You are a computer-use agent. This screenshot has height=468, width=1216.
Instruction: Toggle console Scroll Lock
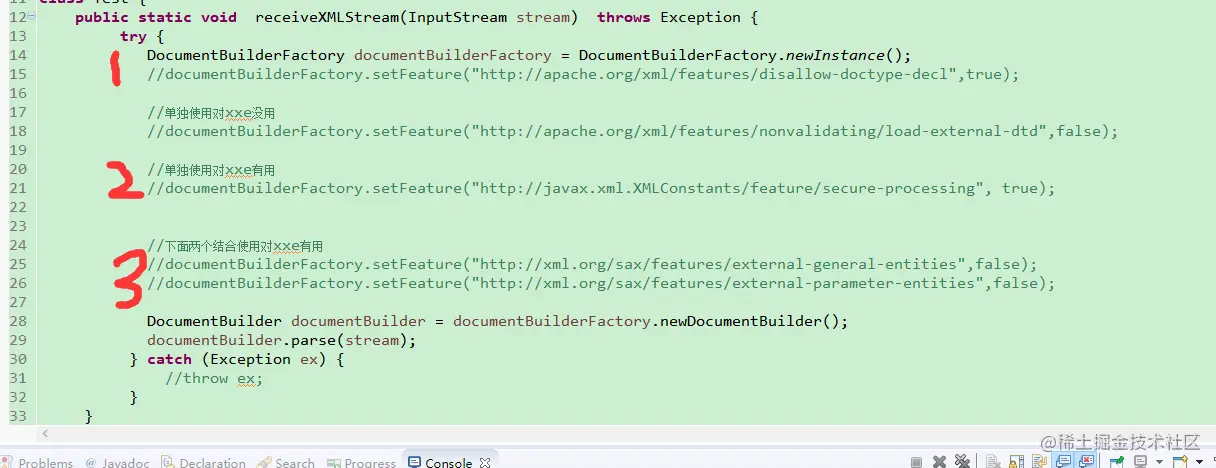(x=1016, y=462)
